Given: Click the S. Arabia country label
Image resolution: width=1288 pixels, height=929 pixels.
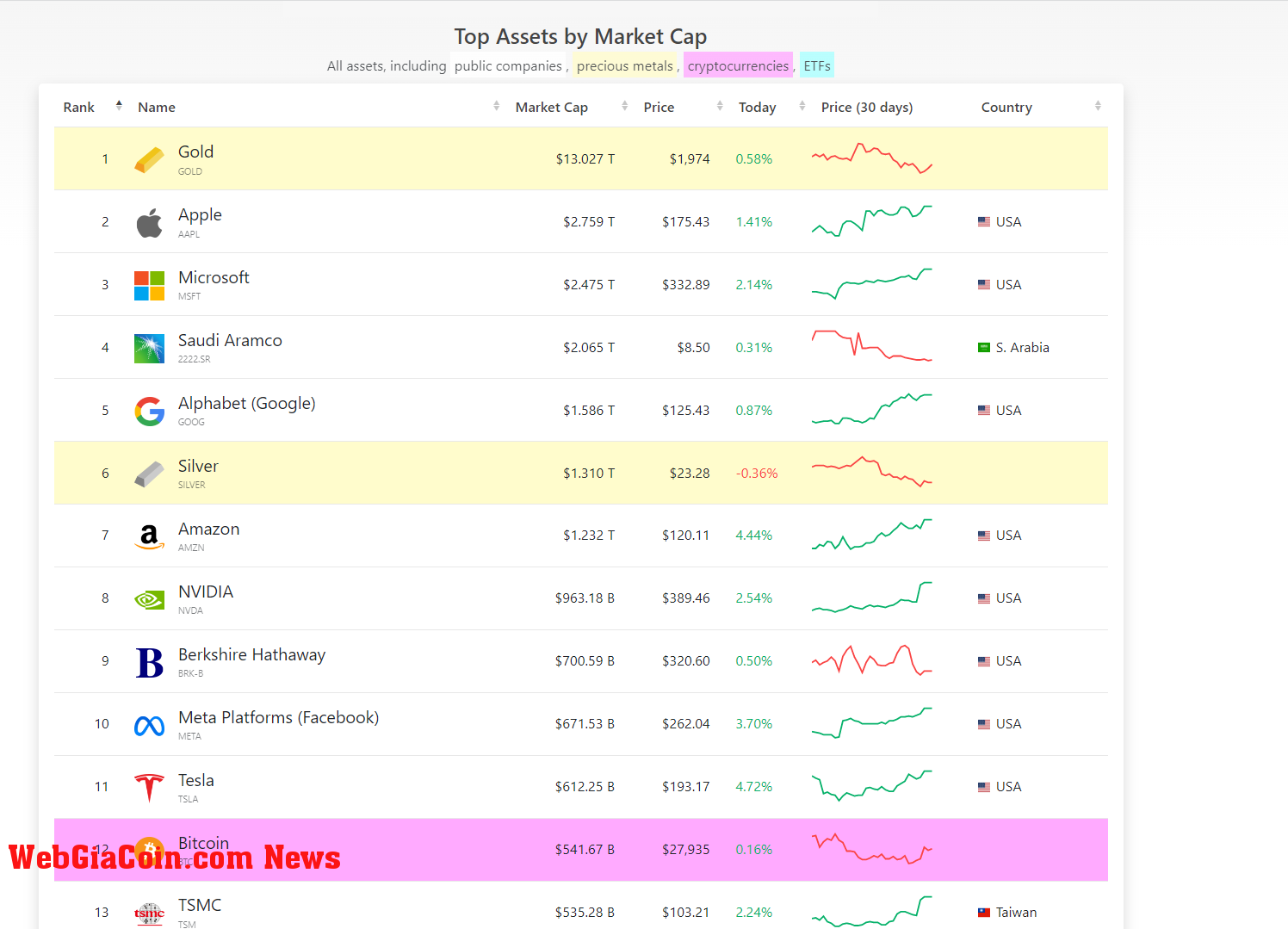Looking at the screenshot, I should point(1023,347).
